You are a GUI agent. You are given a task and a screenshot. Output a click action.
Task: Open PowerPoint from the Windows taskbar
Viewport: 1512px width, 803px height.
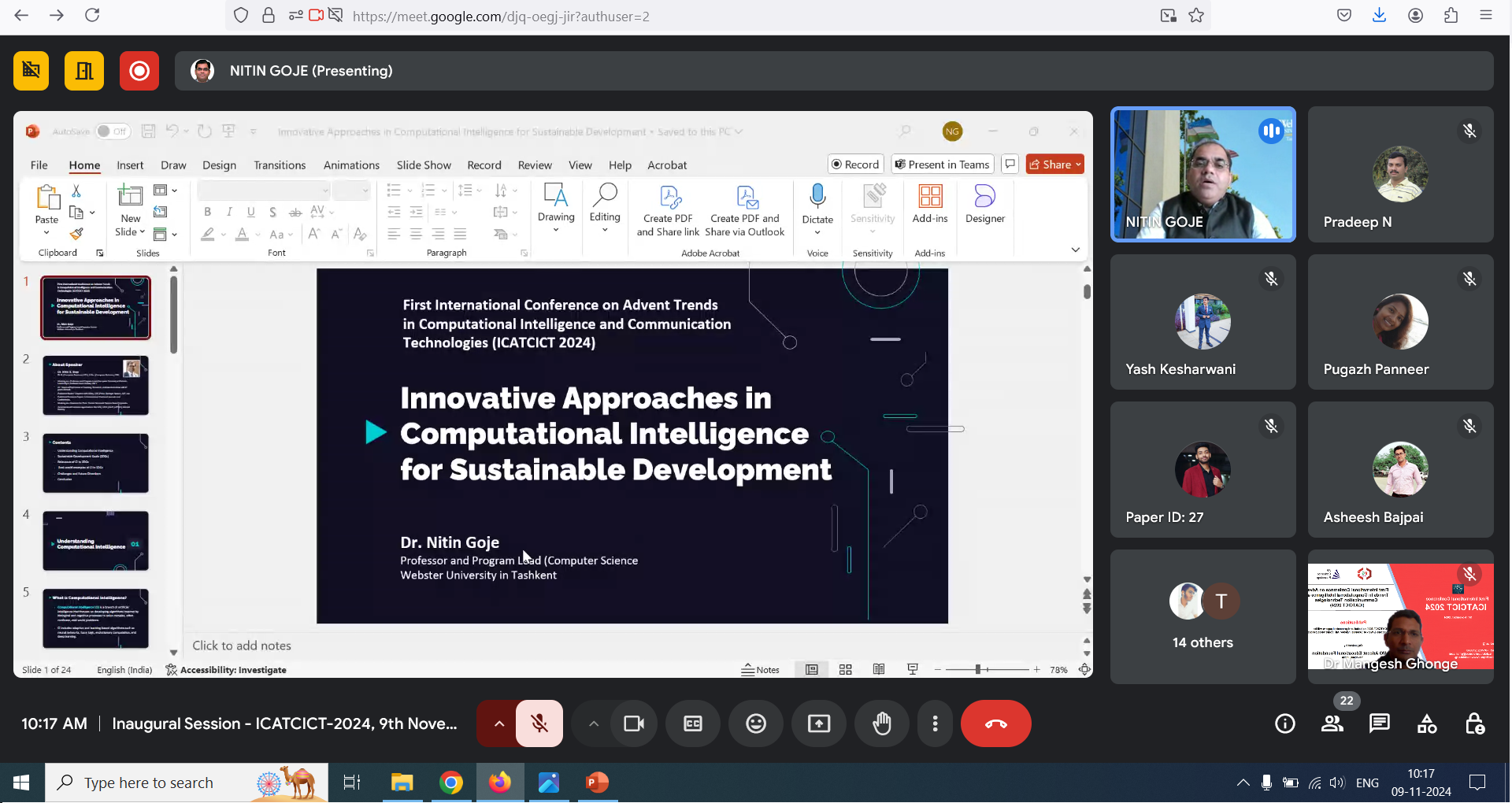tap(597, 783)
